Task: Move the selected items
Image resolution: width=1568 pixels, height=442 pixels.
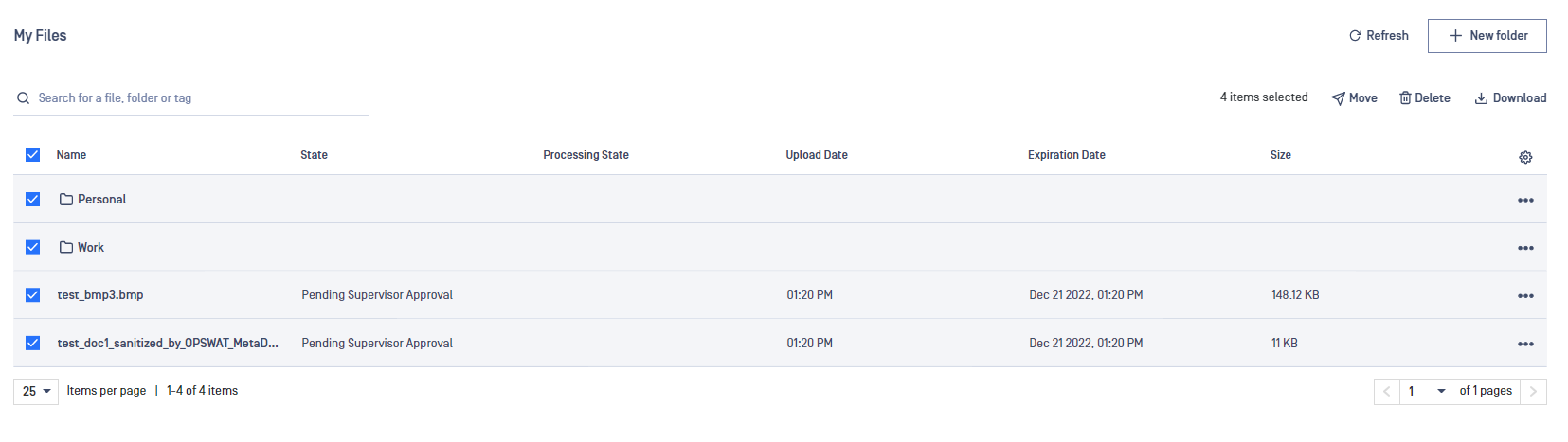Action: [1354, 98]
